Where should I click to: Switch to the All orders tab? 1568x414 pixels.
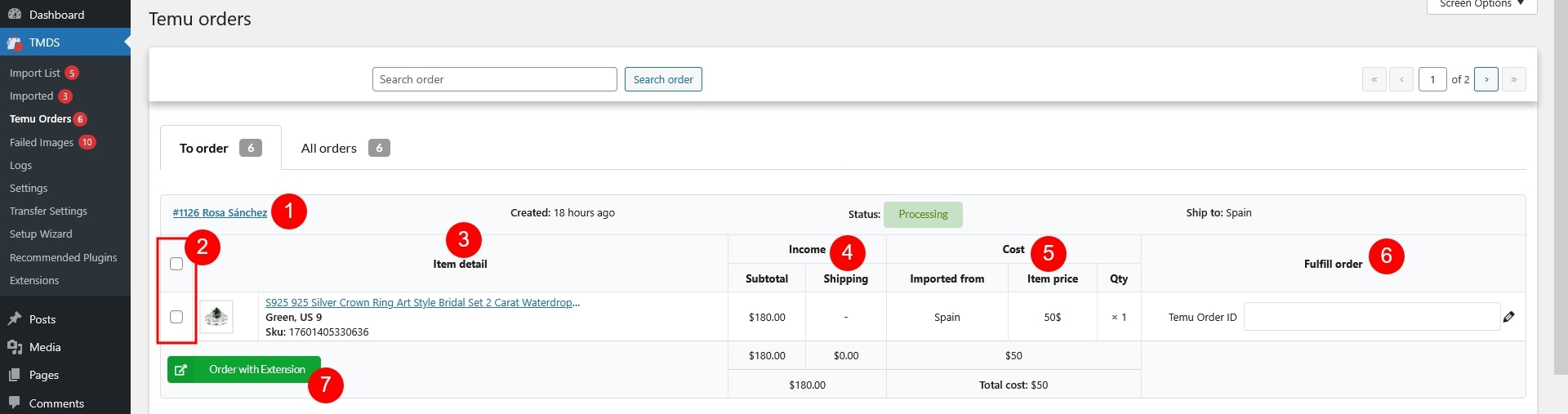click(x=345, y=148)
